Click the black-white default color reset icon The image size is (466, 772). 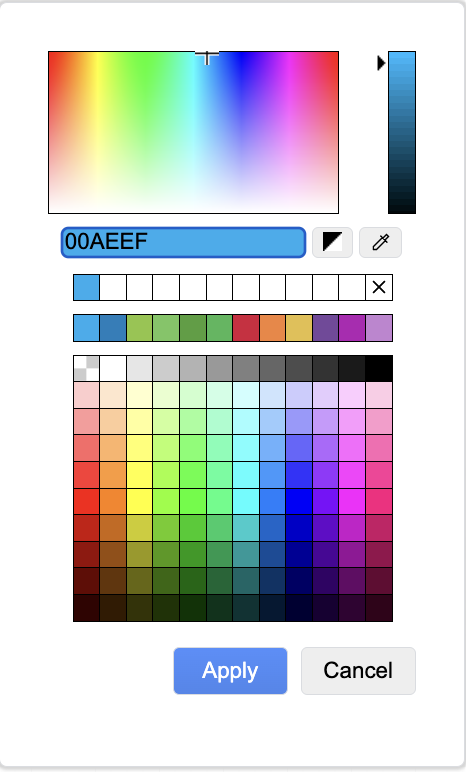pyautogui.click(x=333, y=242)
